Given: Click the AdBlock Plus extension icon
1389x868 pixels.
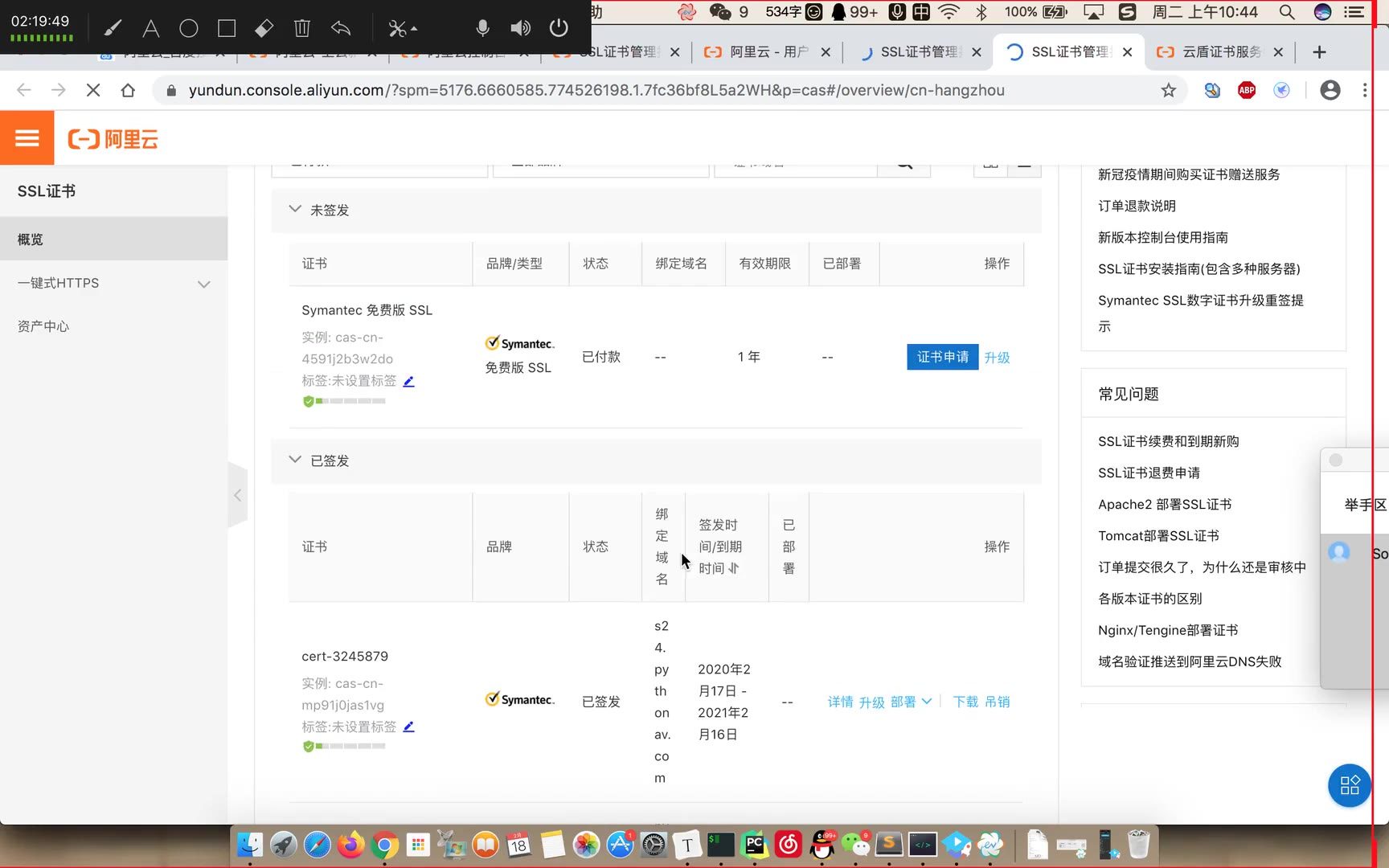Looking at the screenshot, I should [x=1247, y=90].
